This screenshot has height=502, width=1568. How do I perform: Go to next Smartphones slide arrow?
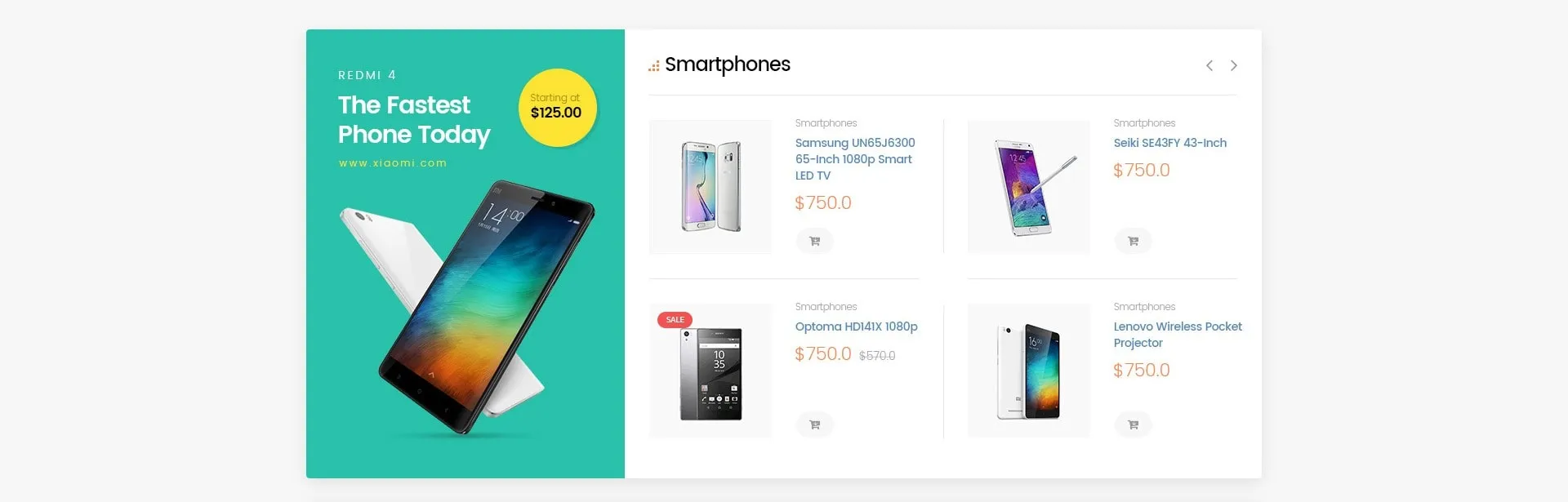(1234, 65)
